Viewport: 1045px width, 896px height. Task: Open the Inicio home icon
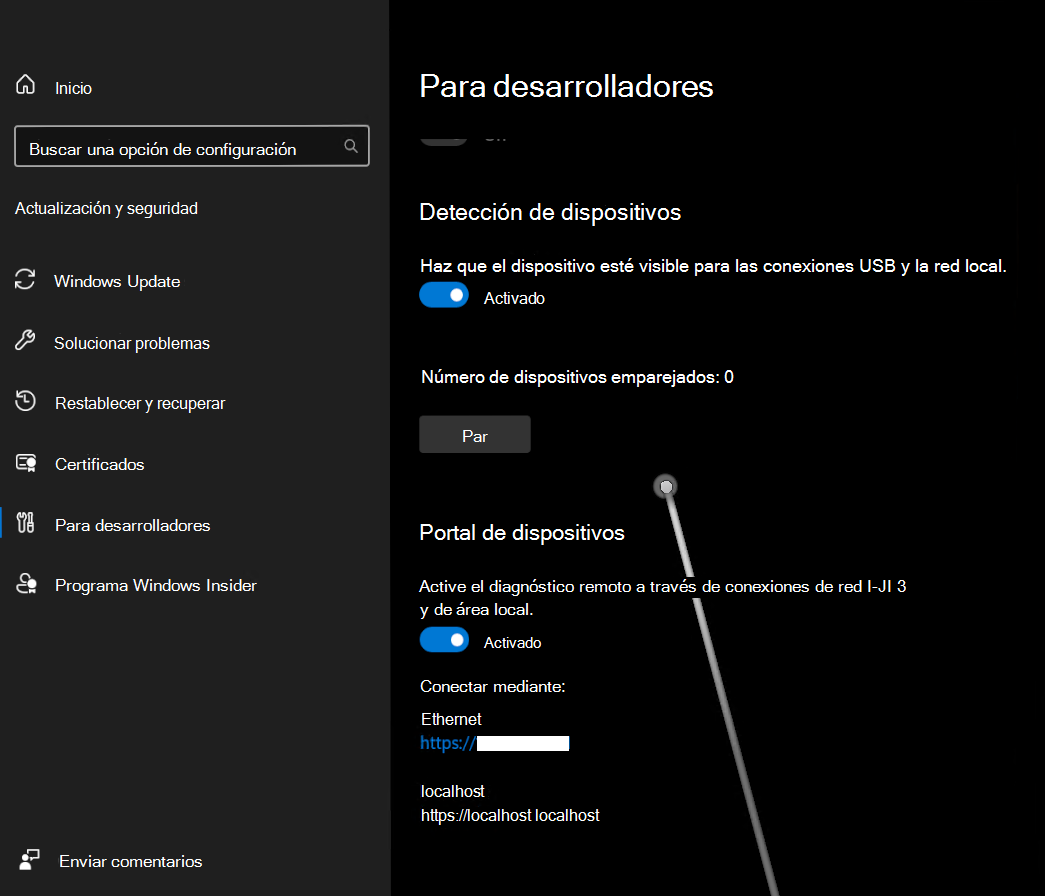[24, 85]
